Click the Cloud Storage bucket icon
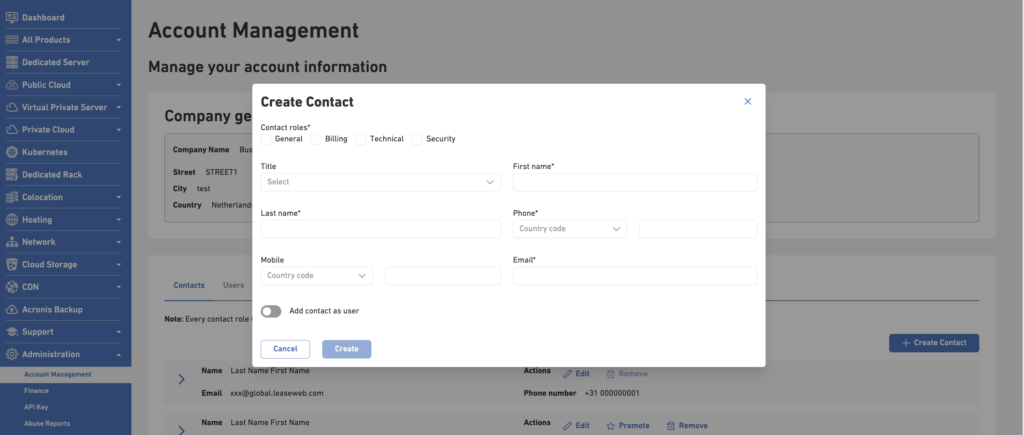The height and width of the screenshot is (435, 1024). tap(11, 265)
